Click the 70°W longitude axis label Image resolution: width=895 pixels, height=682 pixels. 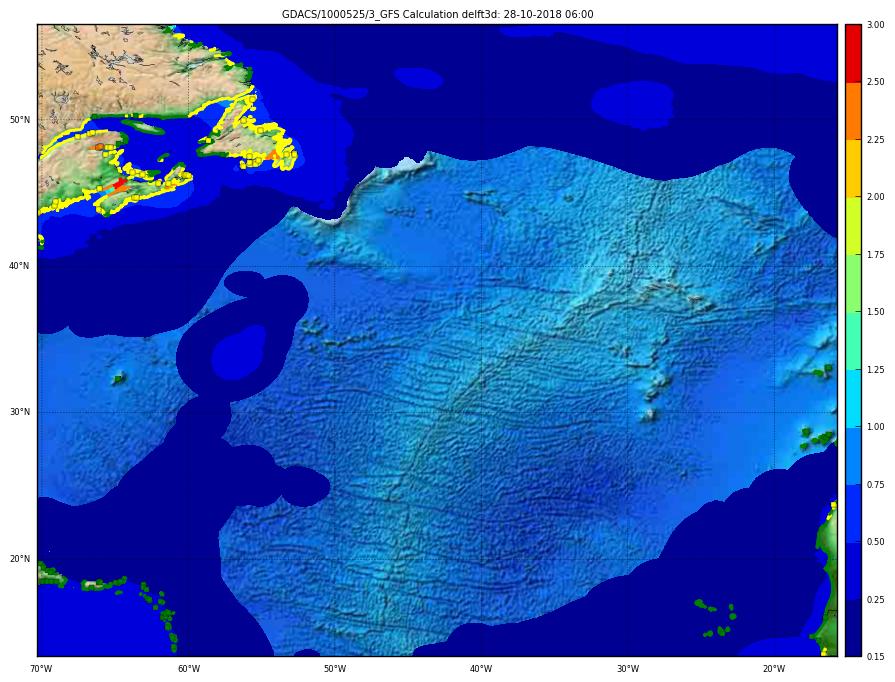coord(41,669)
